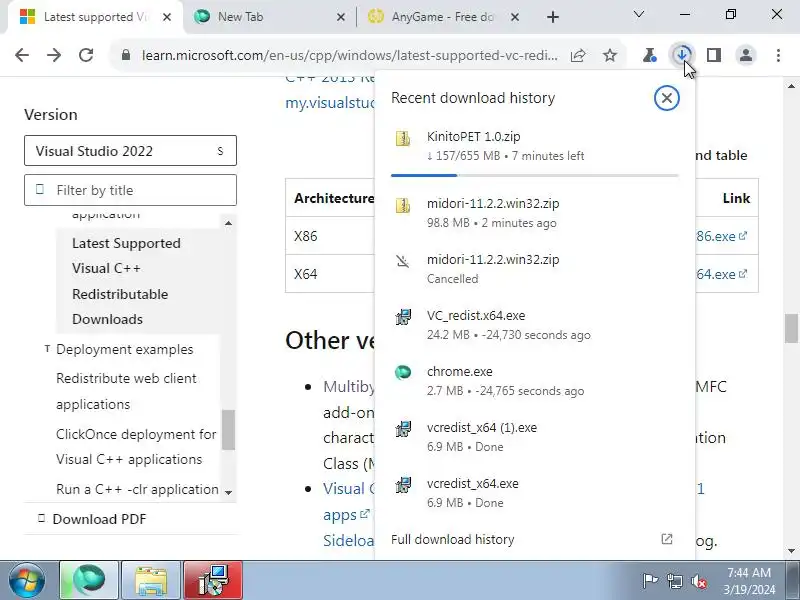Open the Chrome three-dot menu

click(x=778, y=55)
